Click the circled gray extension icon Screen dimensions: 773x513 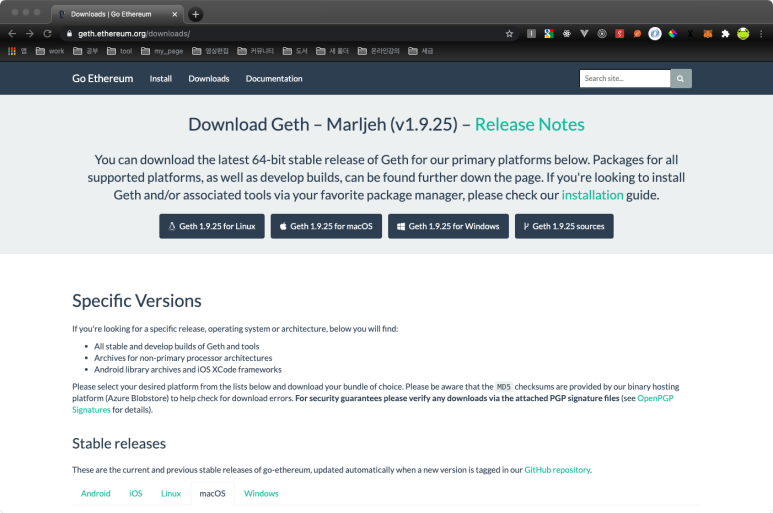click(602, 34)
